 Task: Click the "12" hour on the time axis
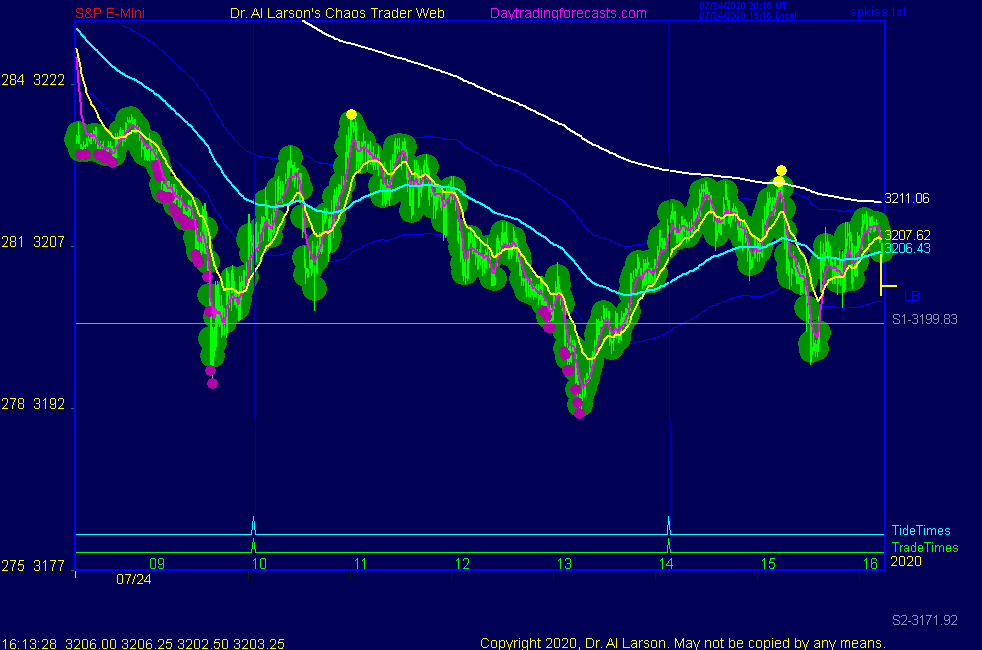[462, 564]
